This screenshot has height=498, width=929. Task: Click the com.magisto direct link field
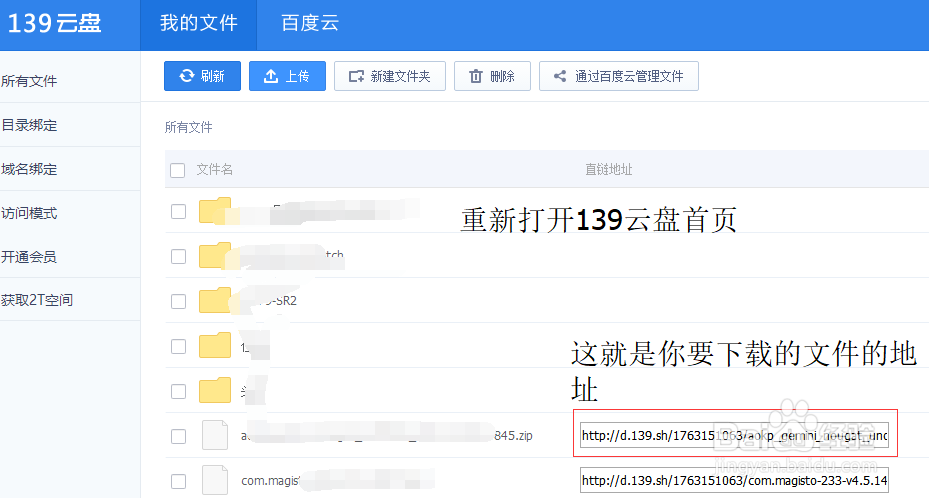734,480
